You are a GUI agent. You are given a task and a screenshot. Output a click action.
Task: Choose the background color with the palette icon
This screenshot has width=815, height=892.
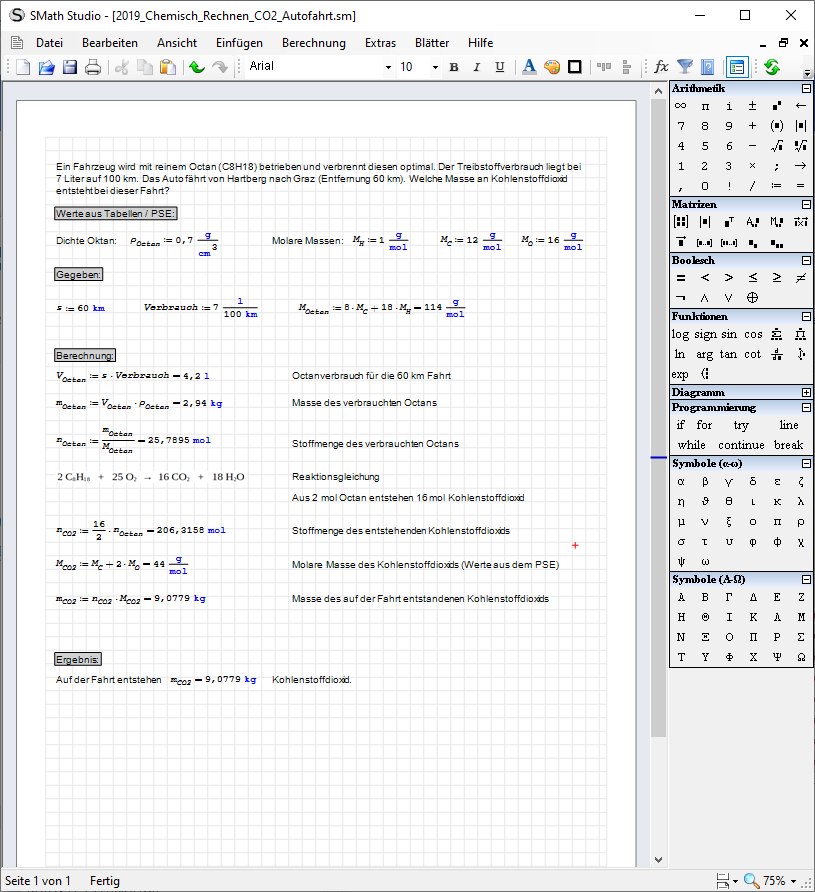pyautogui.click(x=552, y=67)
